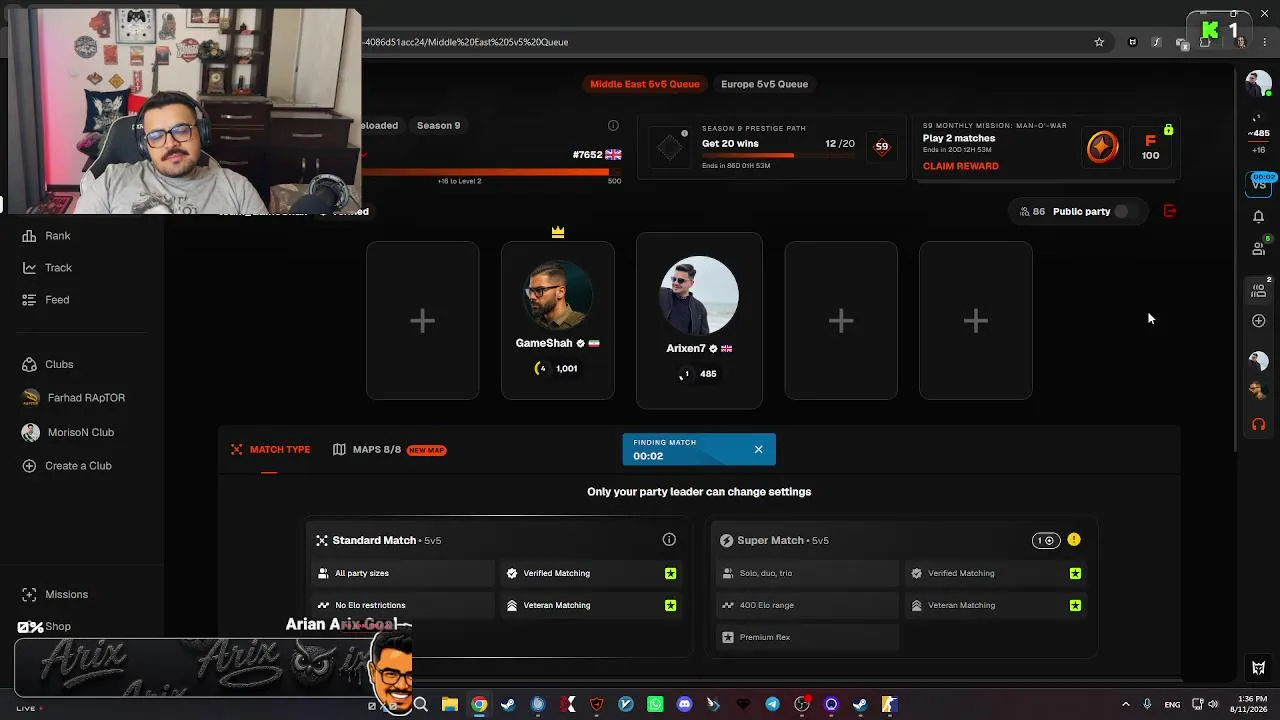Open Arixen7's player card
1280x720 pixels.
(699, 321)
